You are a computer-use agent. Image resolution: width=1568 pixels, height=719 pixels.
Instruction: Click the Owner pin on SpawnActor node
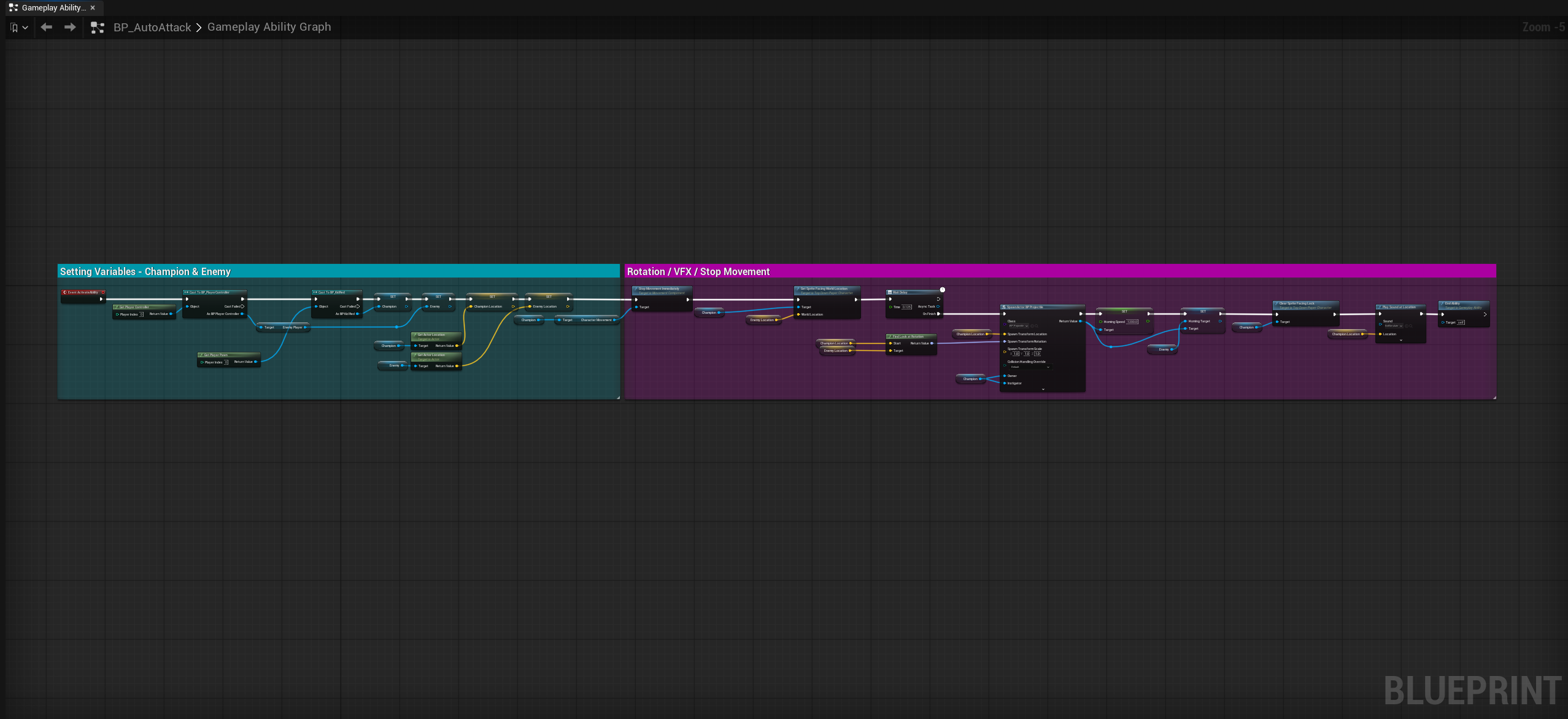(x=1005, y=376)
